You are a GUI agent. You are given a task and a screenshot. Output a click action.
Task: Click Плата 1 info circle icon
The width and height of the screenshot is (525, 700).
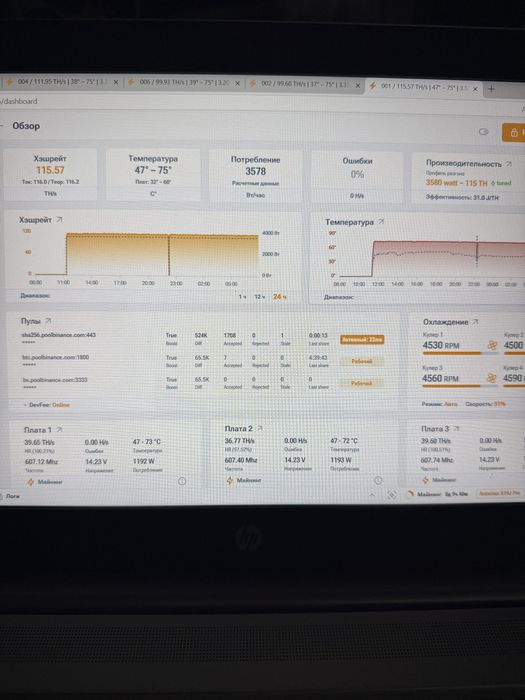click(182, 481)
